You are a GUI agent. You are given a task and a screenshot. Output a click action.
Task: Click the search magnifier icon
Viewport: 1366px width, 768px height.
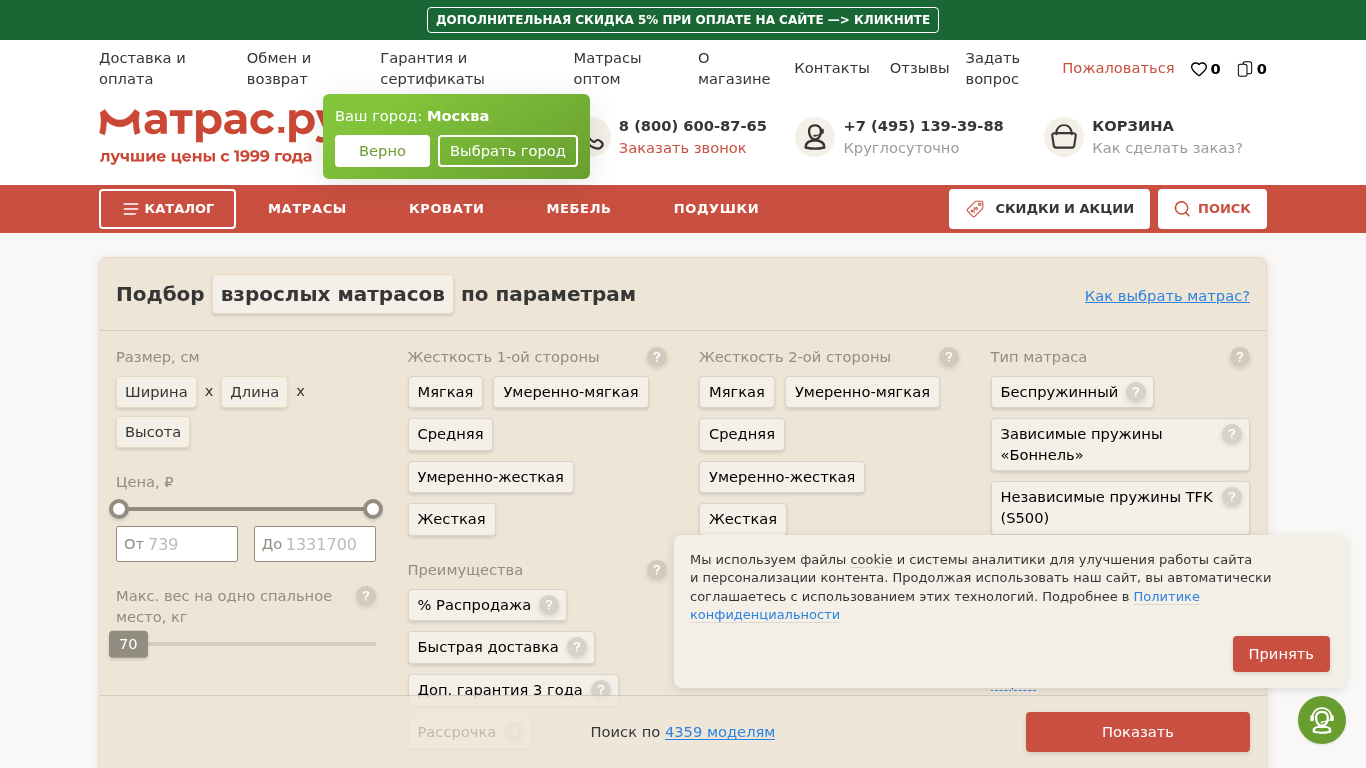[1182, 209]
